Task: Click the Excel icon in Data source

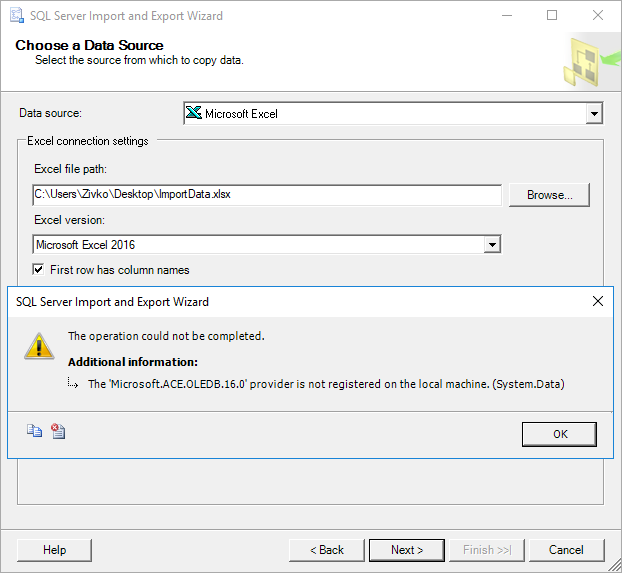Action: [x=194, y=113]
